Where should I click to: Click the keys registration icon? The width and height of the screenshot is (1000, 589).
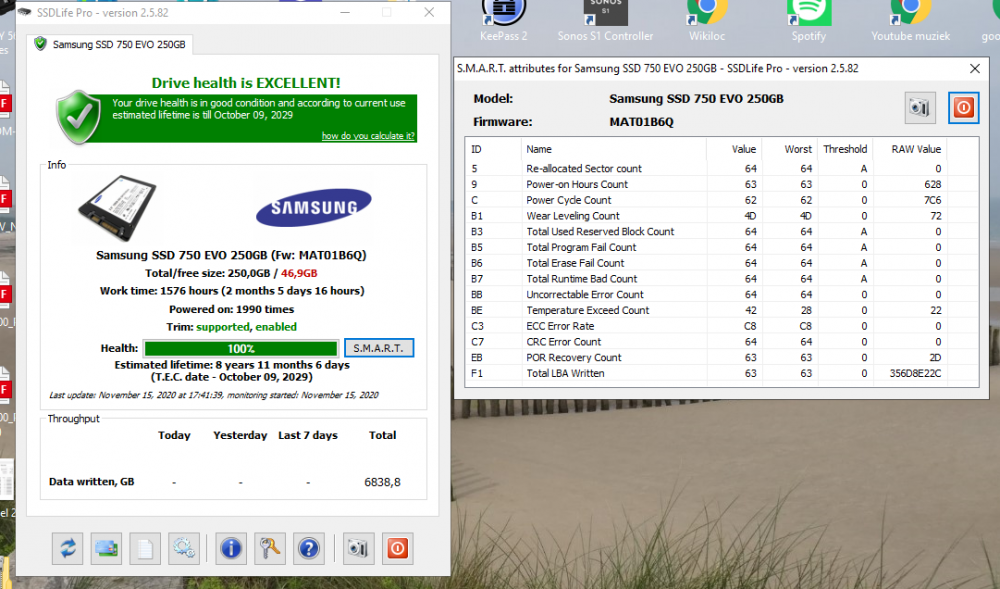point(270,548)
